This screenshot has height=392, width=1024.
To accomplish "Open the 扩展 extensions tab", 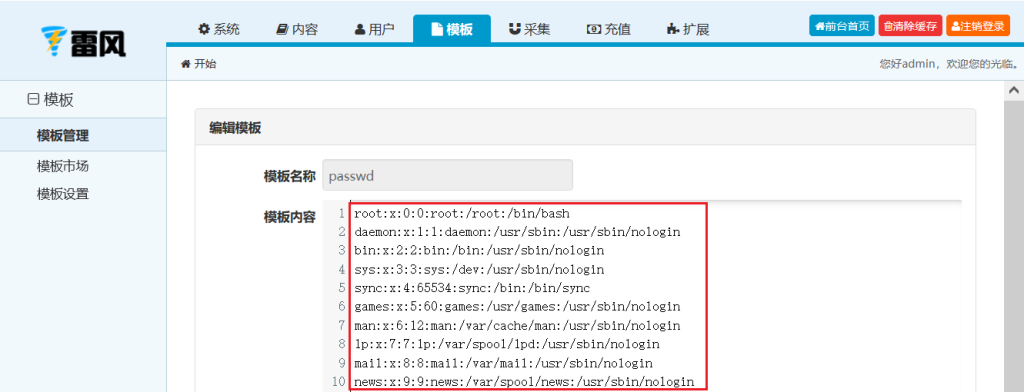I will (687, 29).
